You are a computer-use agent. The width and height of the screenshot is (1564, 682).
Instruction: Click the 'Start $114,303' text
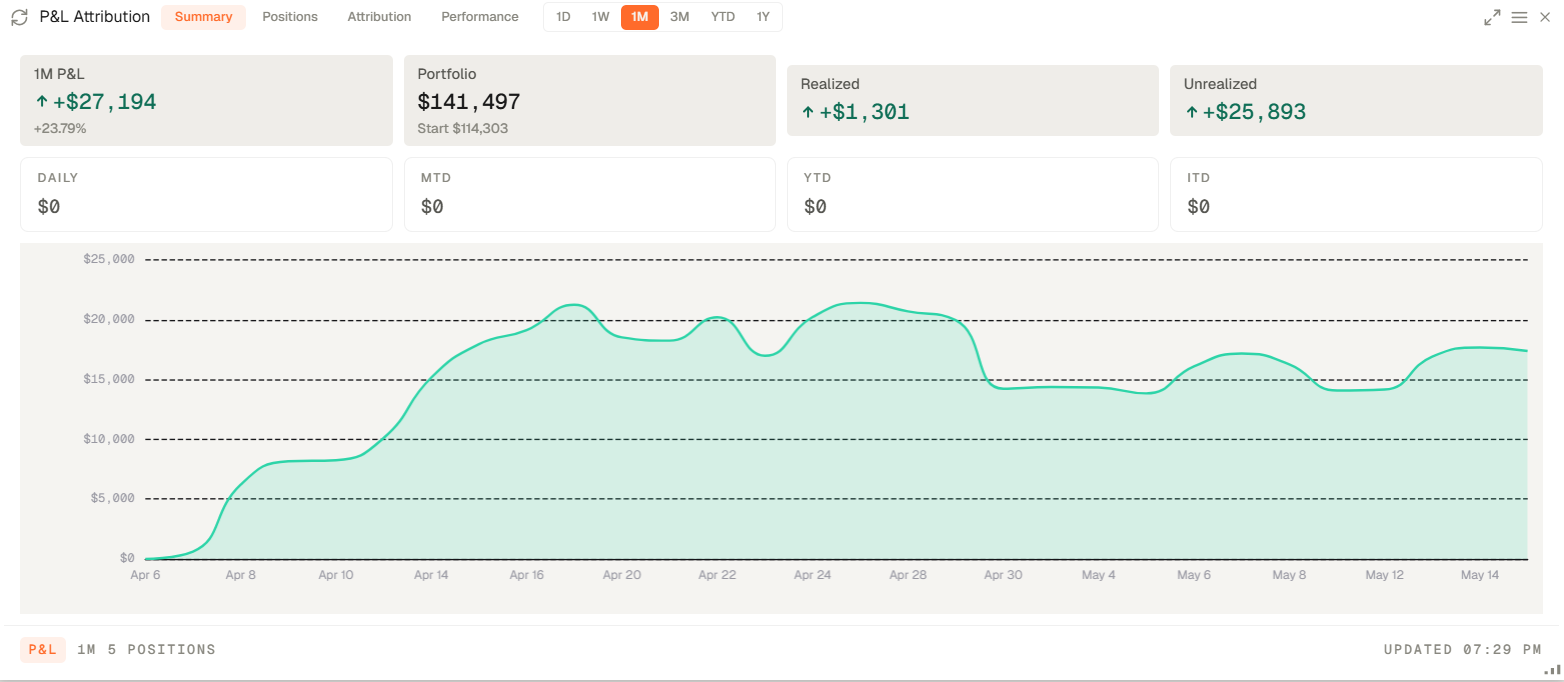coord(463,129)
